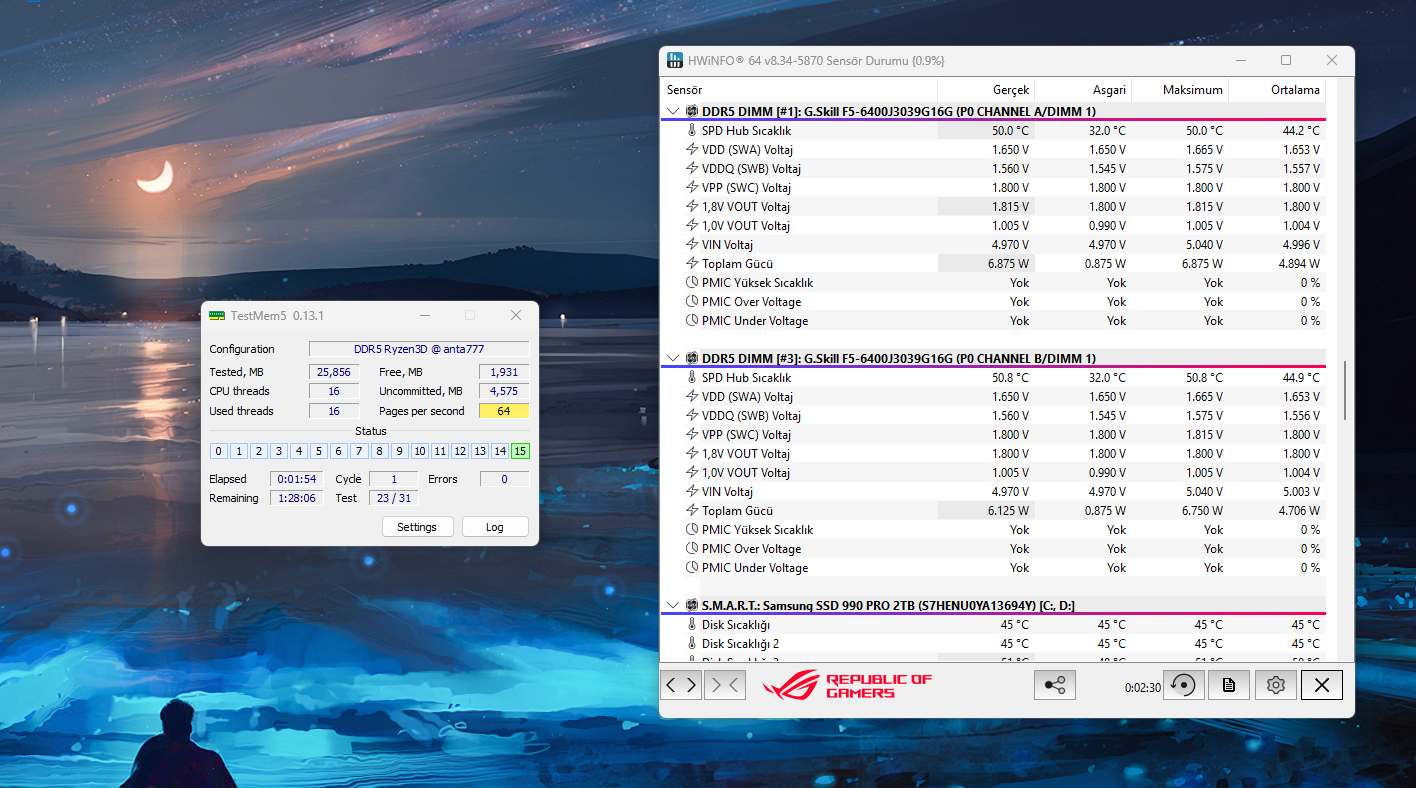This screenshot has height=788, width=1416.
Task: Click the Gerçek column header
Action: (985, 90)
